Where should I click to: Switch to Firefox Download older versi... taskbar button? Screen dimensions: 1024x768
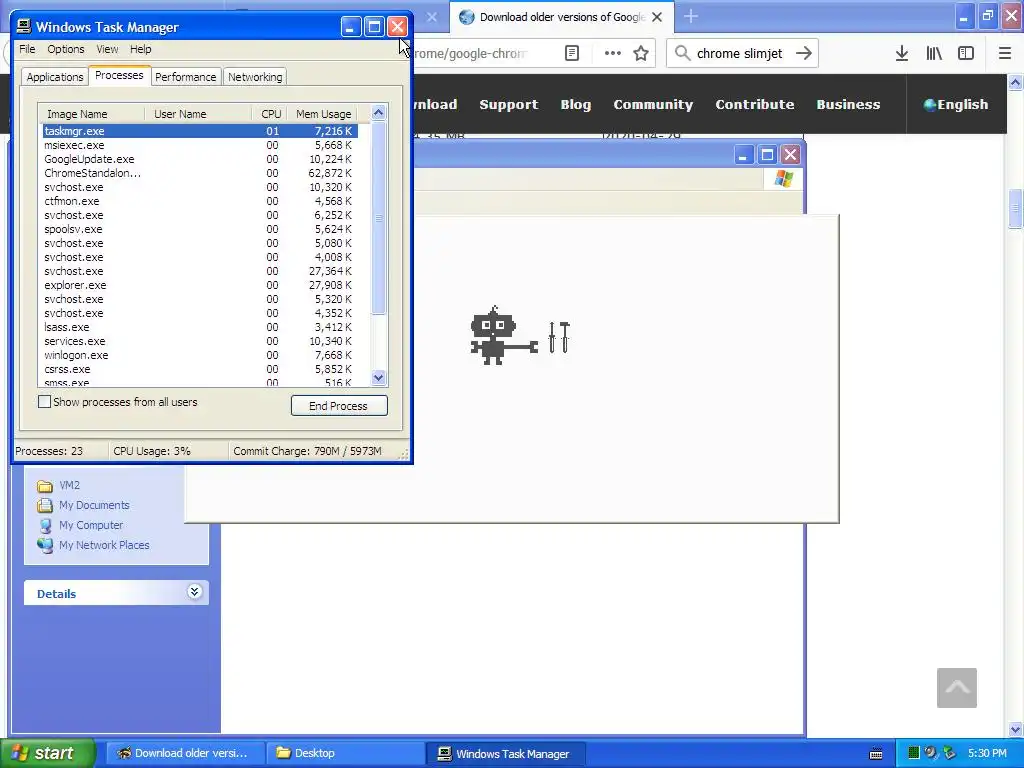coord(185,753)
